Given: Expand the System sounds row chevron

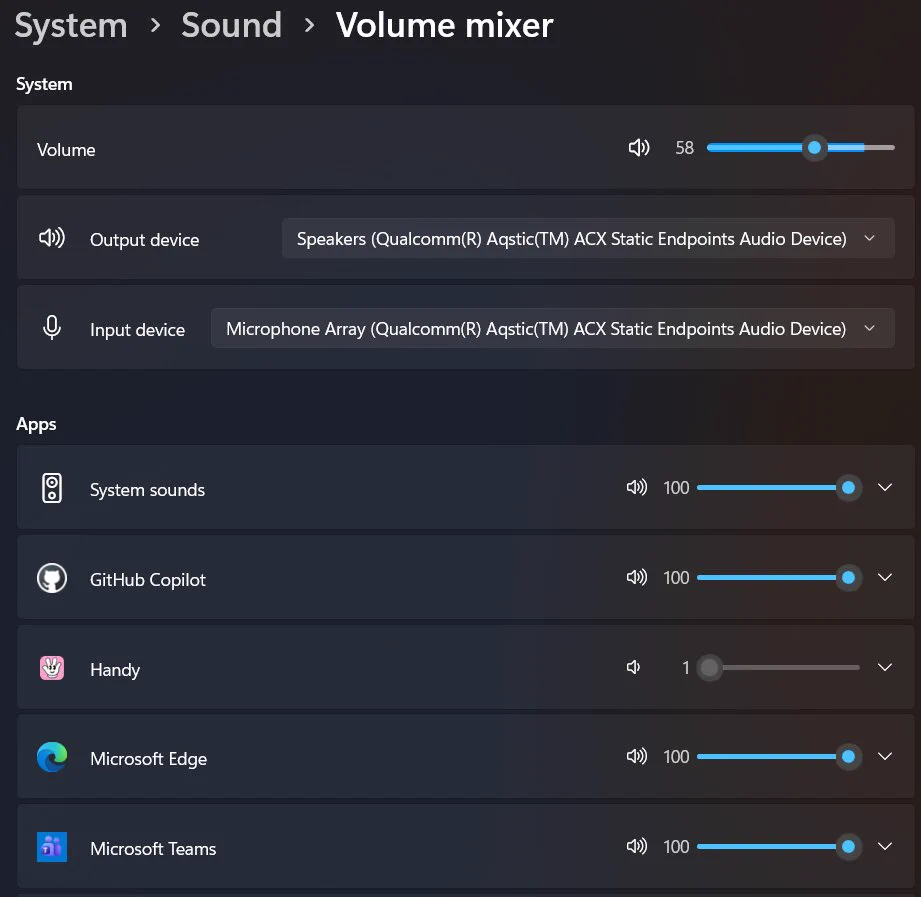Looking at the screenshot, I should pyautogui.click(x=885, y=487).
